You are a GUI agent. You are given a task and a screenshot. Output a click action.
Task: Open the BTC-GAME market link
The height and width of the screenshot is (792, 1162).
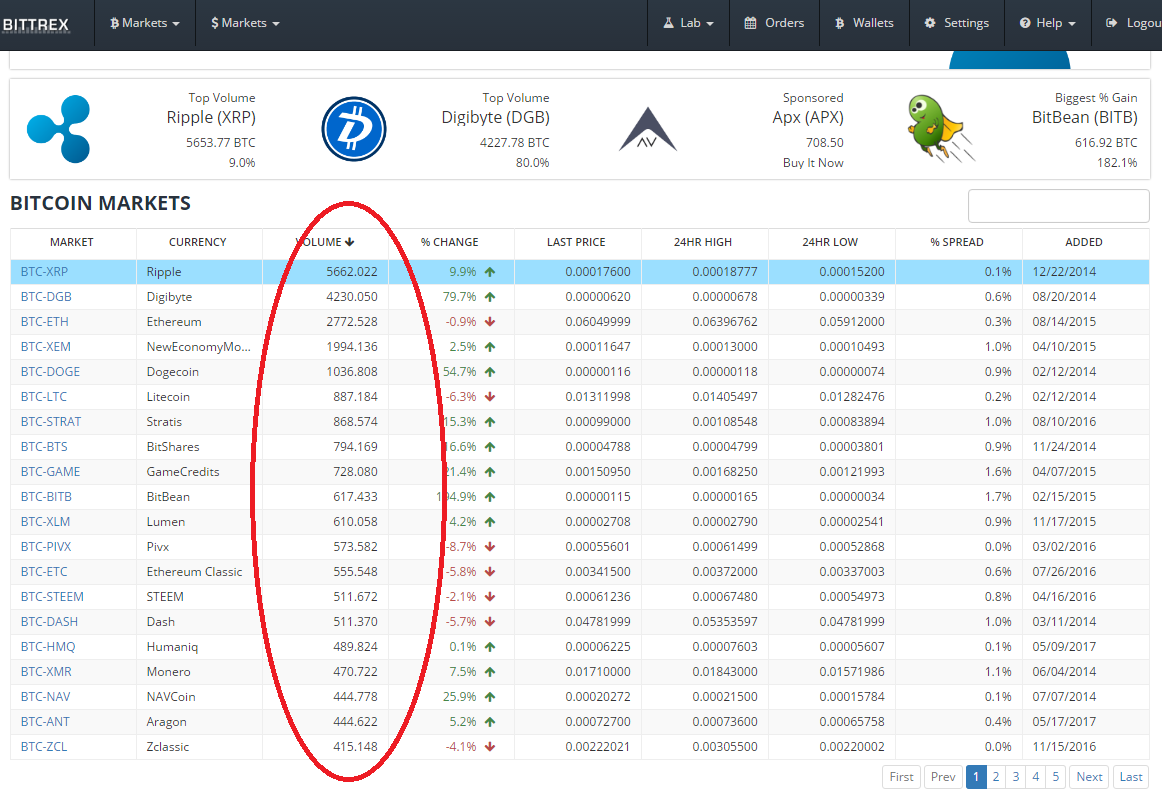50,472
